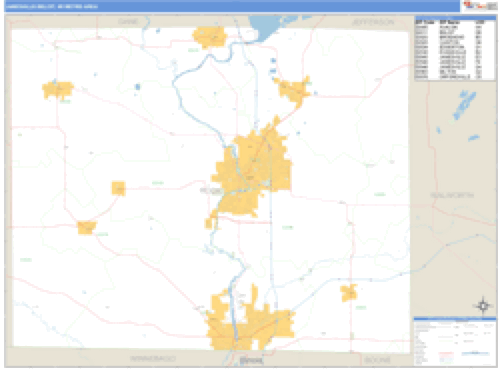Viewport: 500px width, 376px height.
Task: Click the WALWORTH county label
Action: tap(452, 195)
